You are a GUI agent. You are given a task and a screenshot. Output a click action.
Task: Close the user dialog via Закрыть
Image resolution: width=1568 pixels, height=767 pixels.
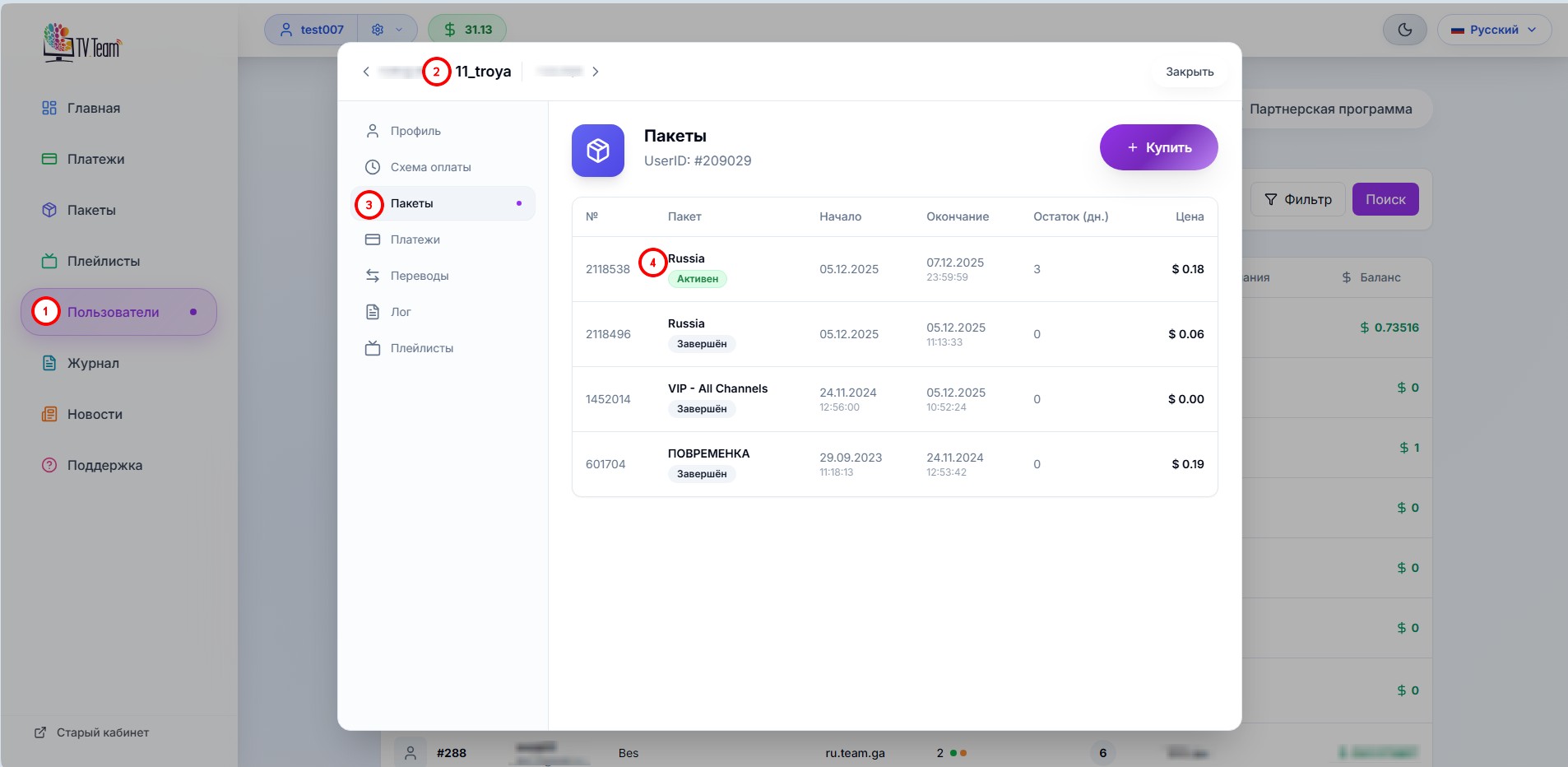[1189, 72]
